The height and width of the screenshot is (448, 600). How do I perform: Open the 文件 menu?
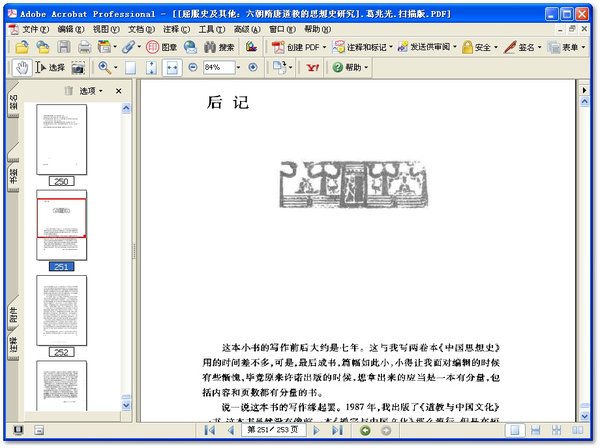coord(35,29)
